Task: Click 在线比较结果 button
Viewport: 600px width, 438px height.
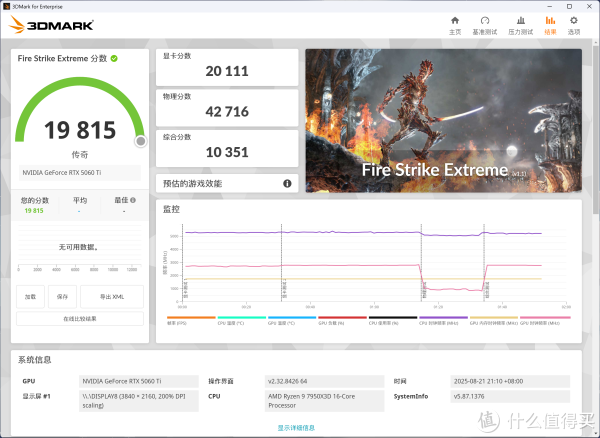Action: (x=79, y=319)
